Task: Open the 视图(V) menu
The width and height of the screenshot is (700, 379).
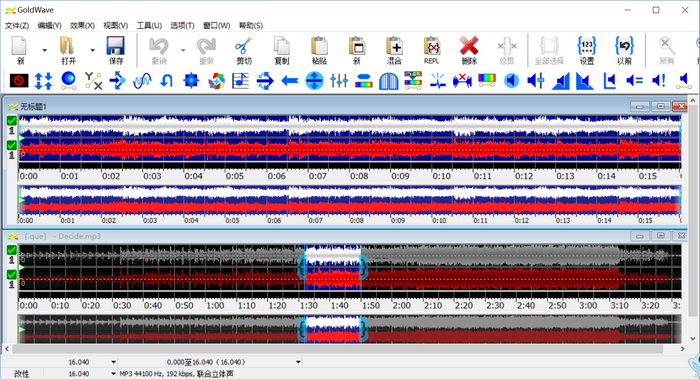Action: pos(116,25)
